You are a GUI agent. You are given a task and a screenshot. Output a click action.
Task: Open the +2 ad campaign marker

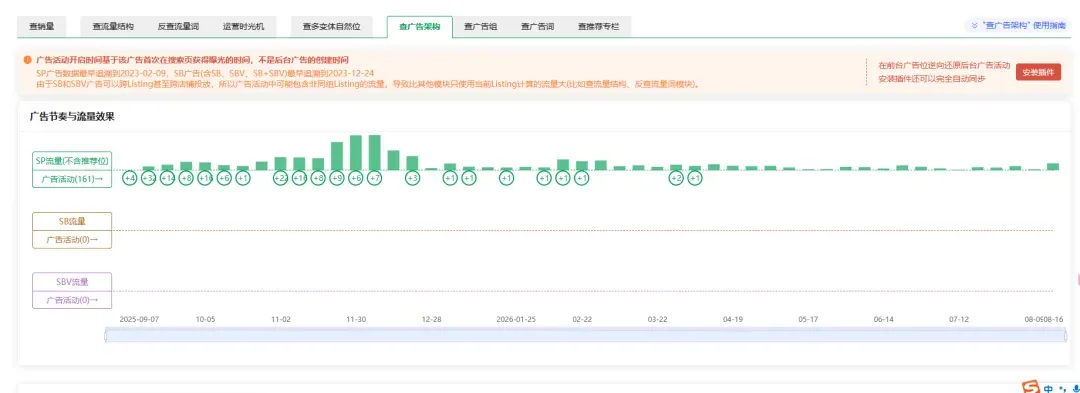coord(676,178)
